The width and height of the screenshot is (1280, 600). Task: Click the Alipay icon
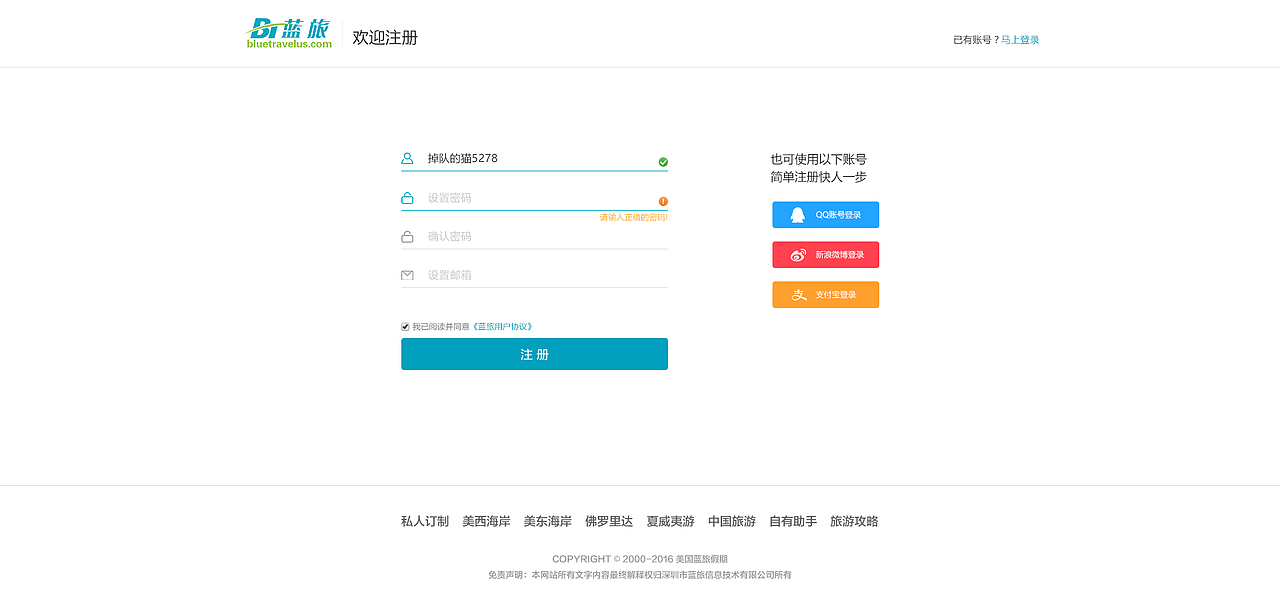click(x=798, y=295)
